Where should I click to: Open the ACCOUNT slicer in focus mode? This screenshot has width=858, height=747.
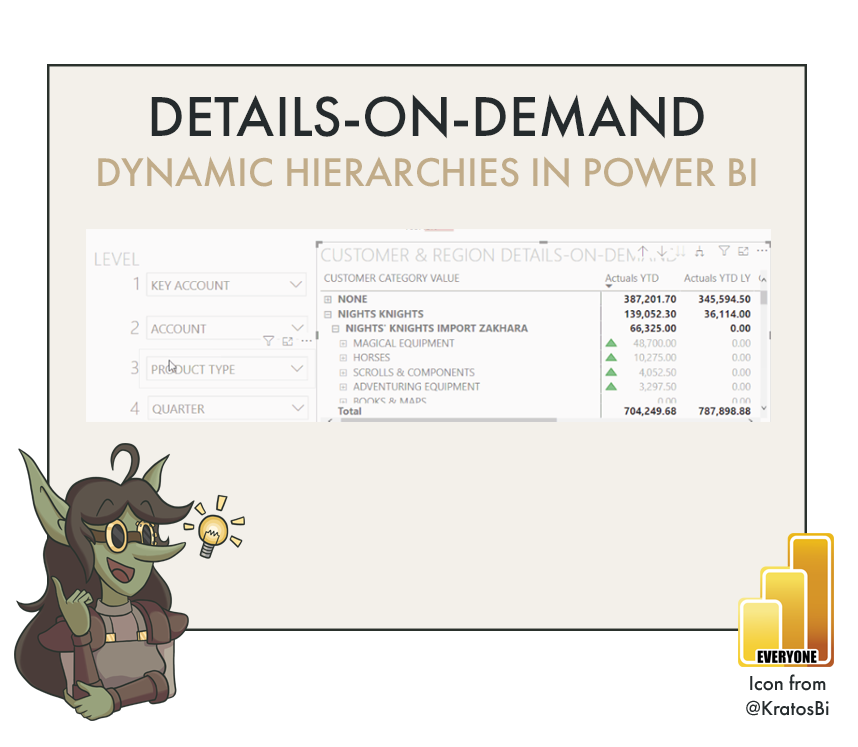coord(287,340)
